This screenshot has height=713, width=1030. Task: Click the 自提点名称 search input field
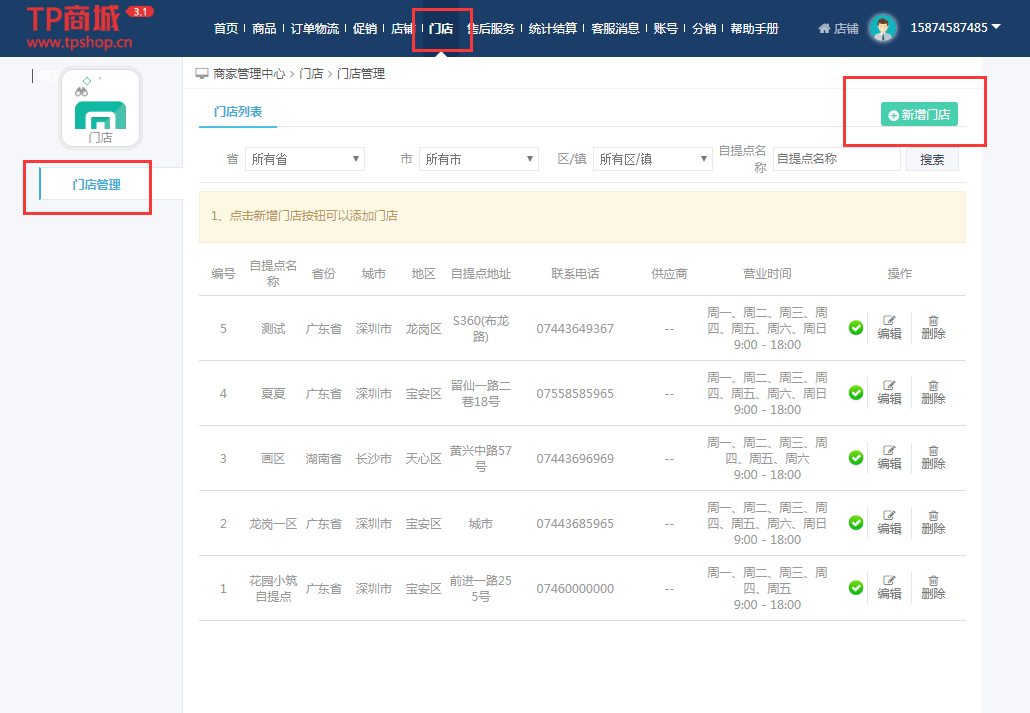click(836, 159)
